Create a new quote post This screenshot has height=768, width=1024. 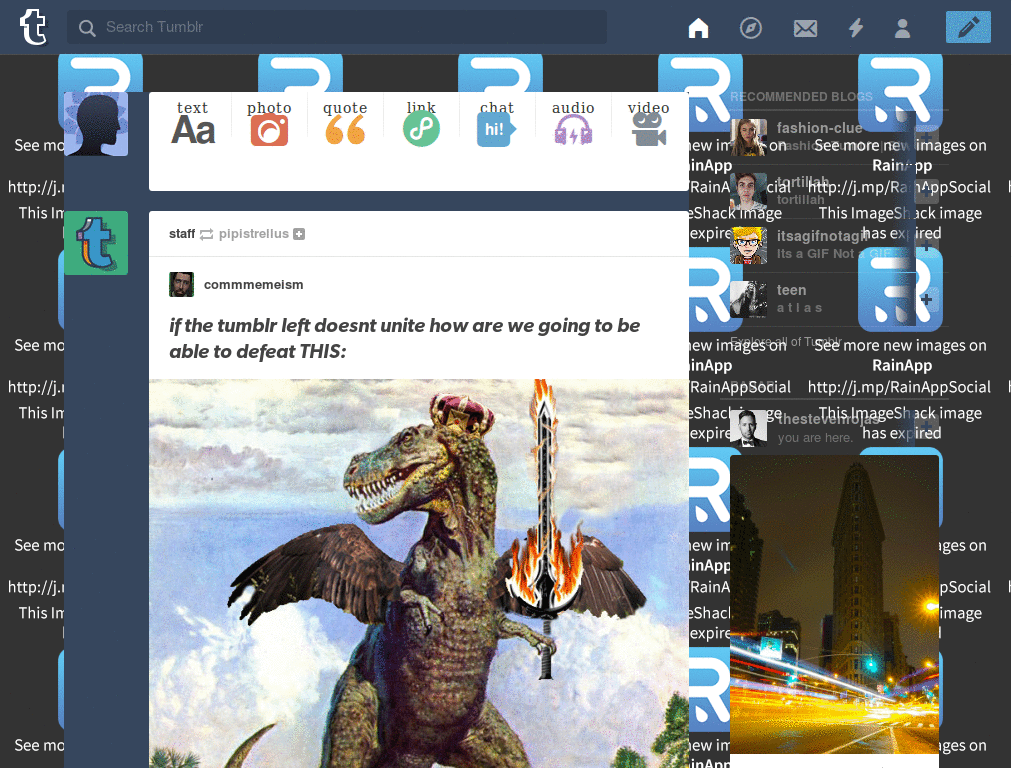345,123
